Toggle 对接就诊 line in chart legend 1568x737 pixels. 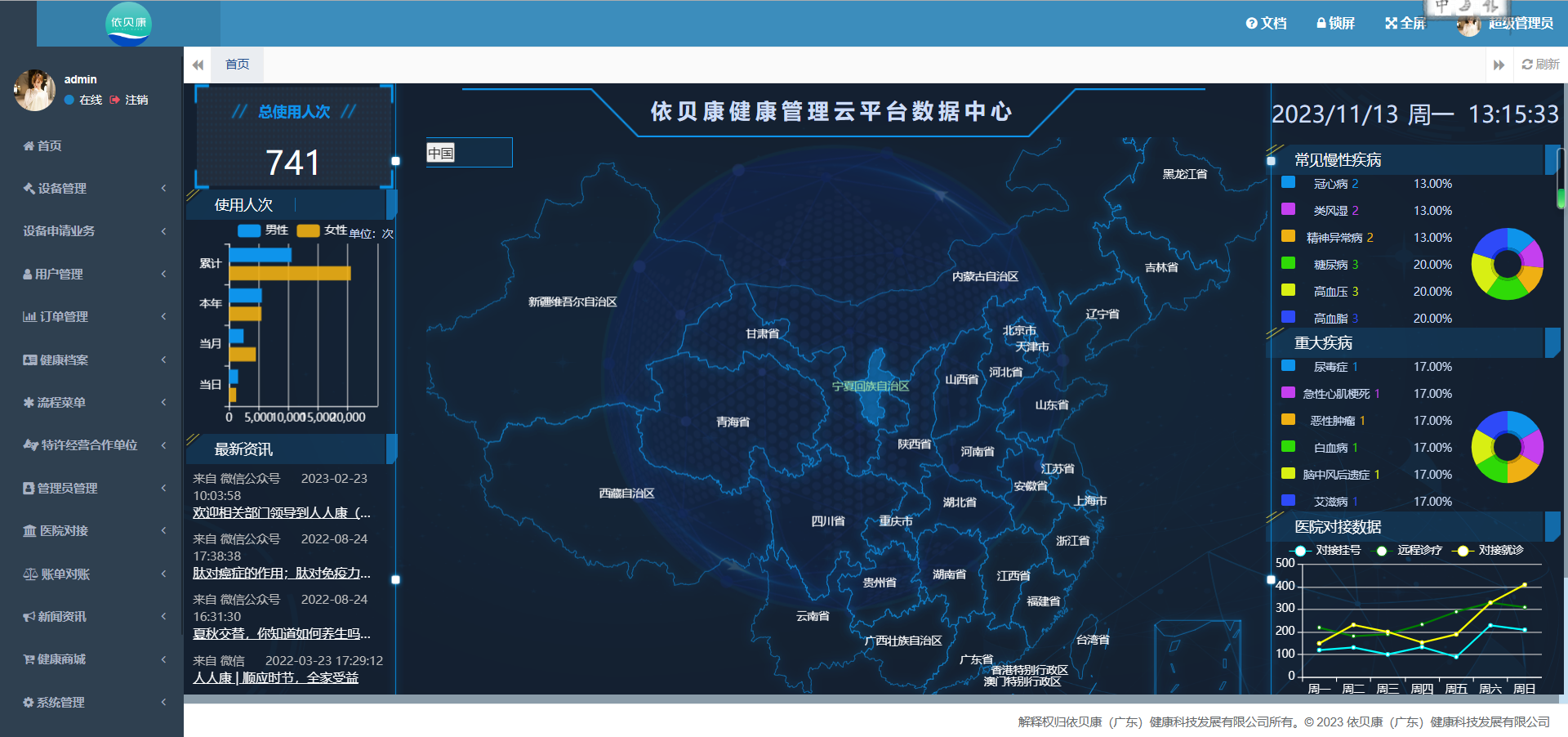pos(1488,550)
